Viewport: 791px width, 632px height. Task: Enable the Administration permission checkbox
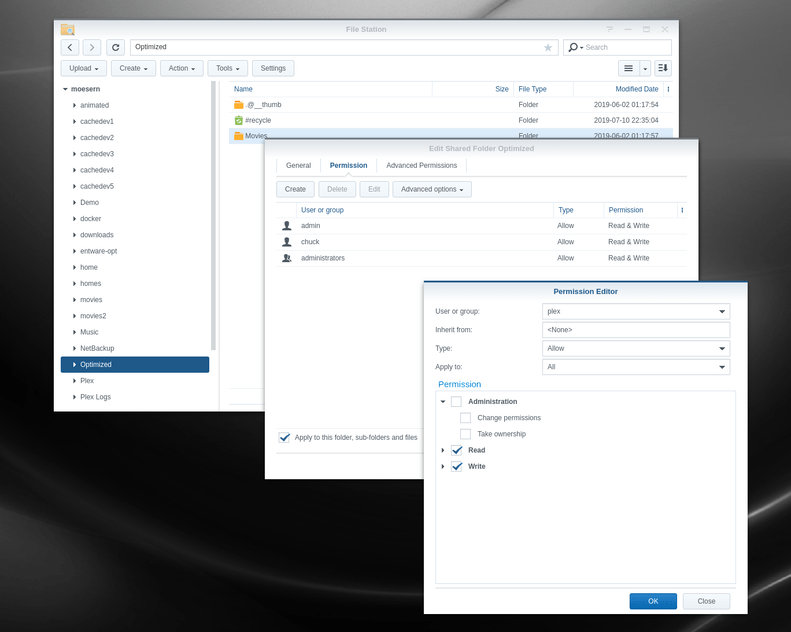click(x=457, y=401)
